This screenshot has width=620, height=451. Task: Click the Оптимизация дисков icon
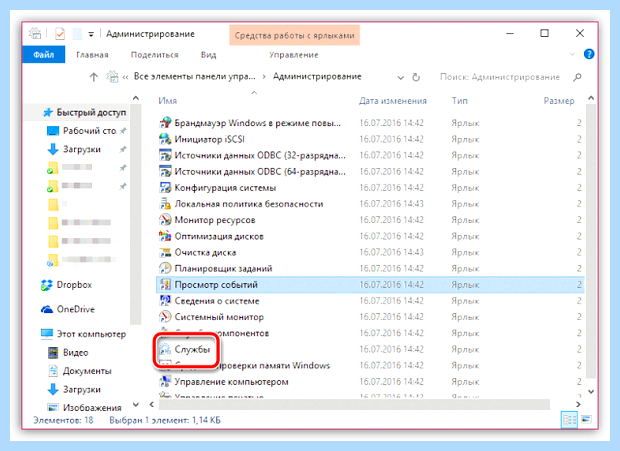pos(165,236)
